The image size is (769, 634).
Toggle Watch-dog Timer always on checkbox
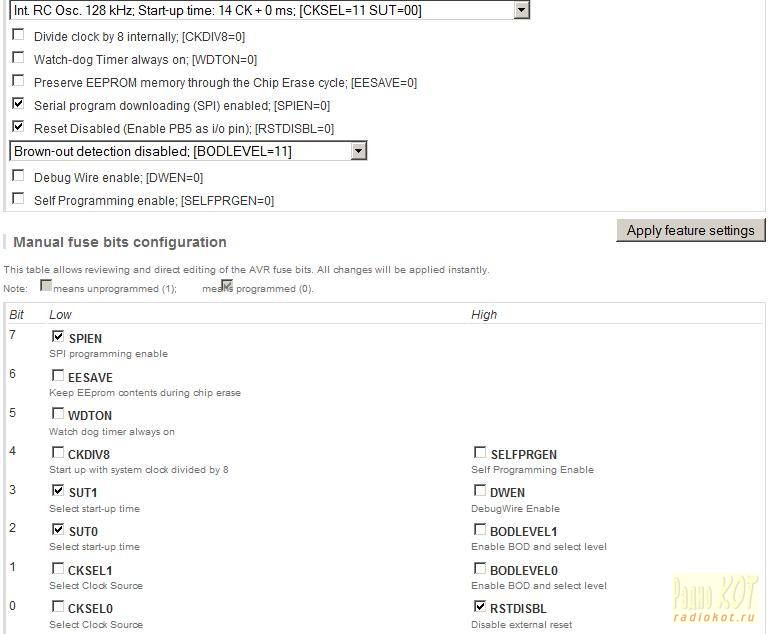click(18, 58)
